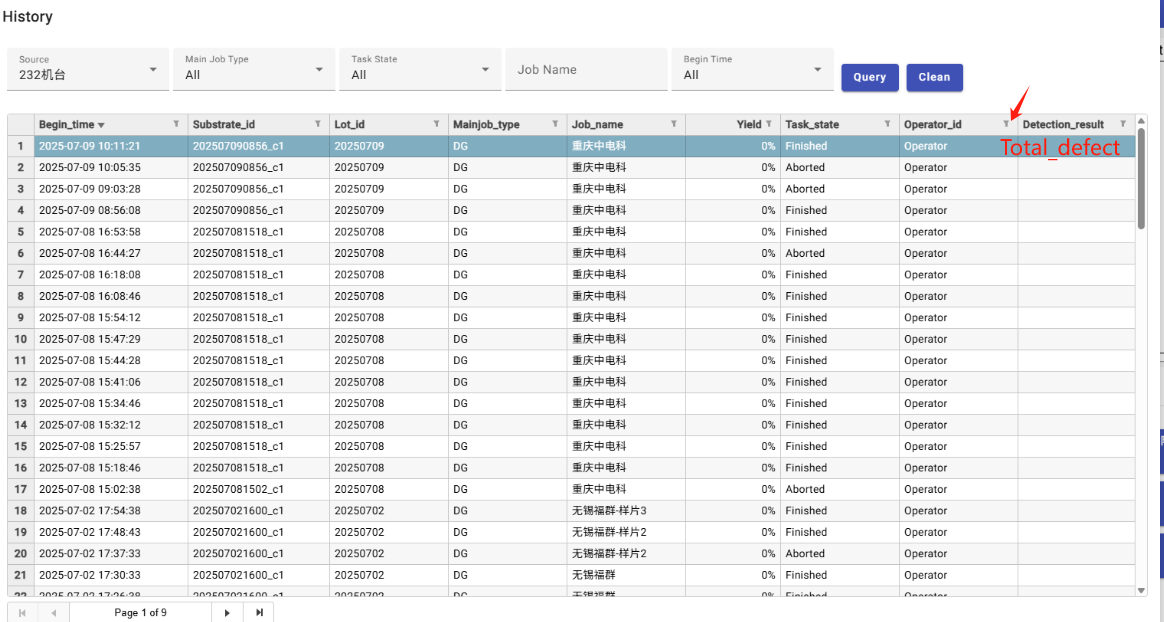The image size is (1164, 622).
Task: Sort by Begin_time descending arrow
Action: click(102, 125)
